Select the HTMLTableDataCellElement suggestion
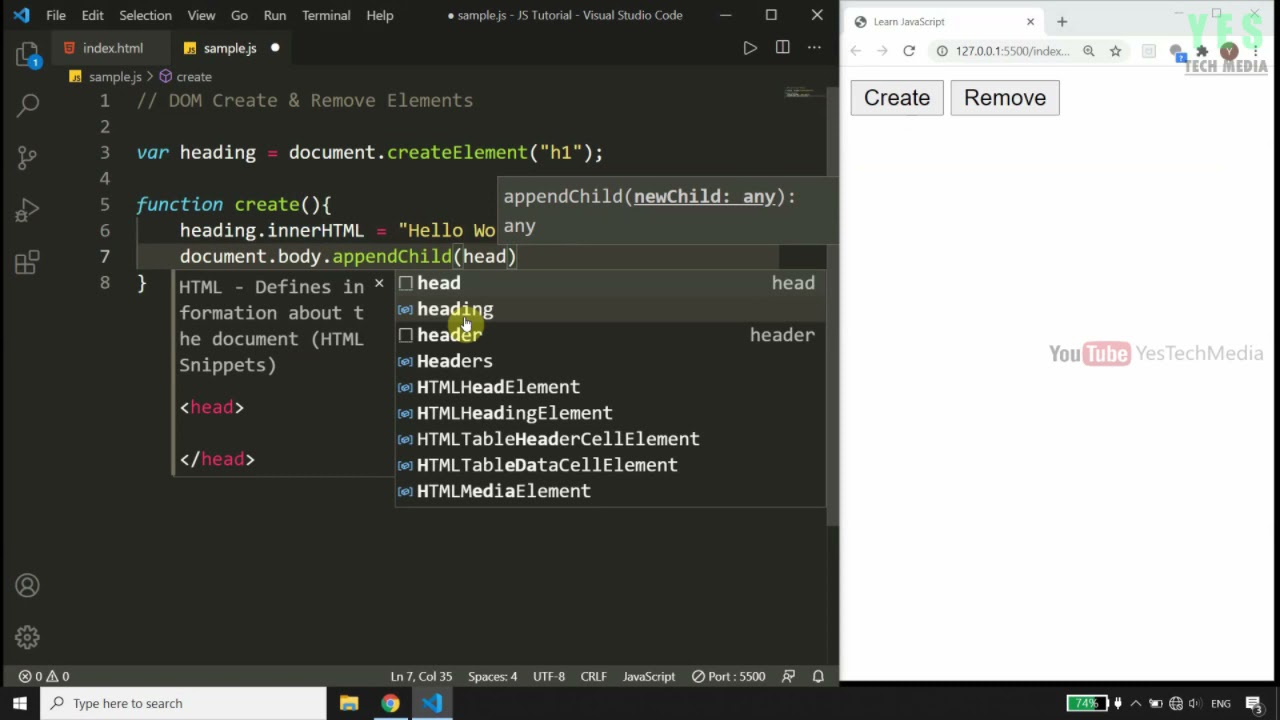Screen dimensions: 1280x720 tap(610, 465)
